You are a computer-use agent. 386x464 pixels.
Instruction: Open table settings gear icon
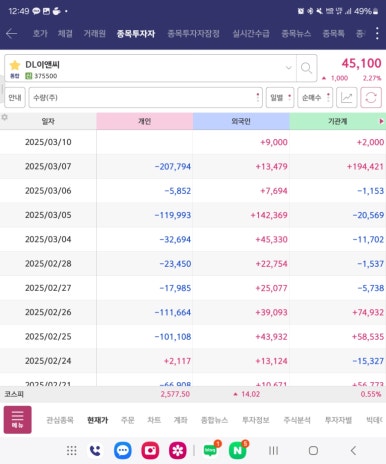pos(5,117)
